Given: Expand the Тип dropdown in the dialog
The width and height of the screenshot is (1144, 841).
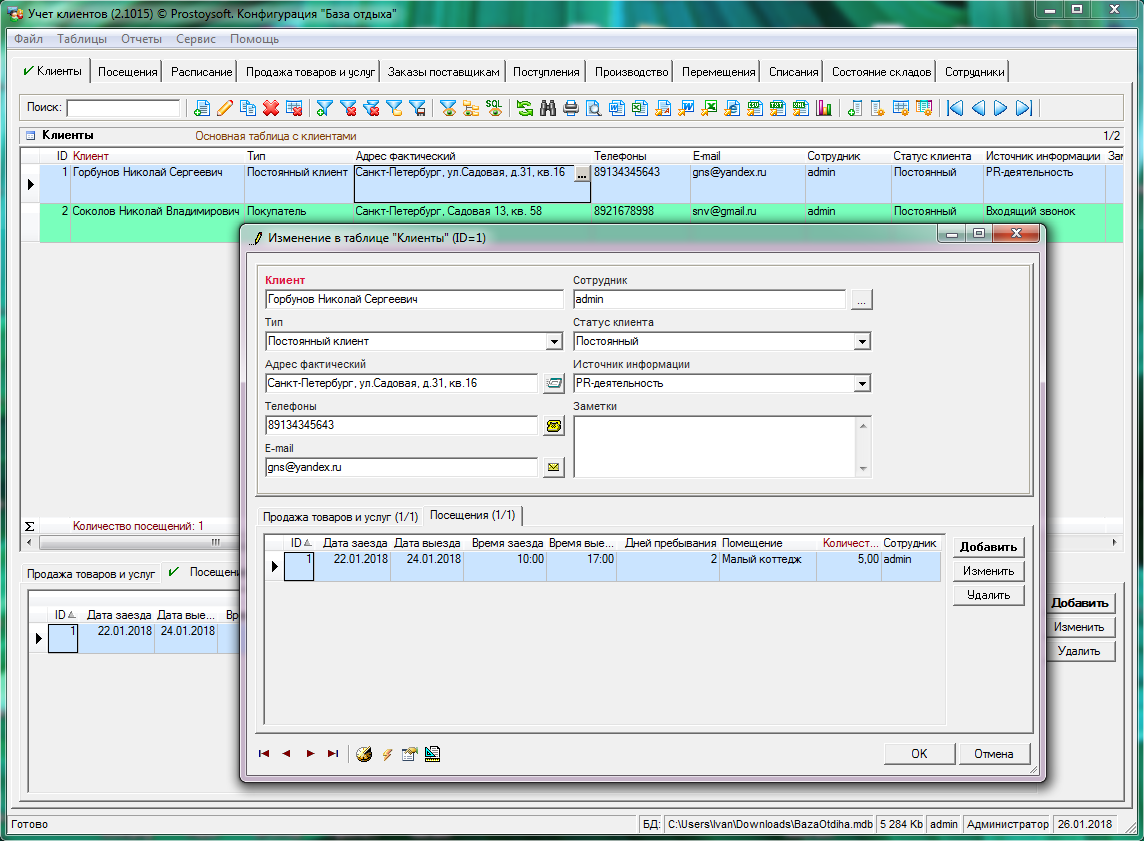Looking at the screenshot, I should (x=555, y=341).
